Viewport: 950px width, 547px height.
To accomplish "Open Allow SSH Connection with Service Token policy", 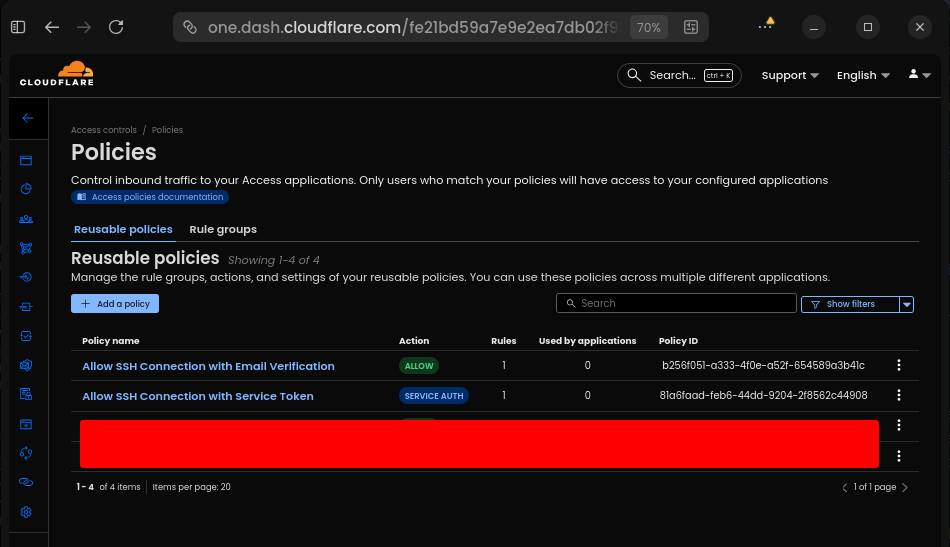I will 198,396.
